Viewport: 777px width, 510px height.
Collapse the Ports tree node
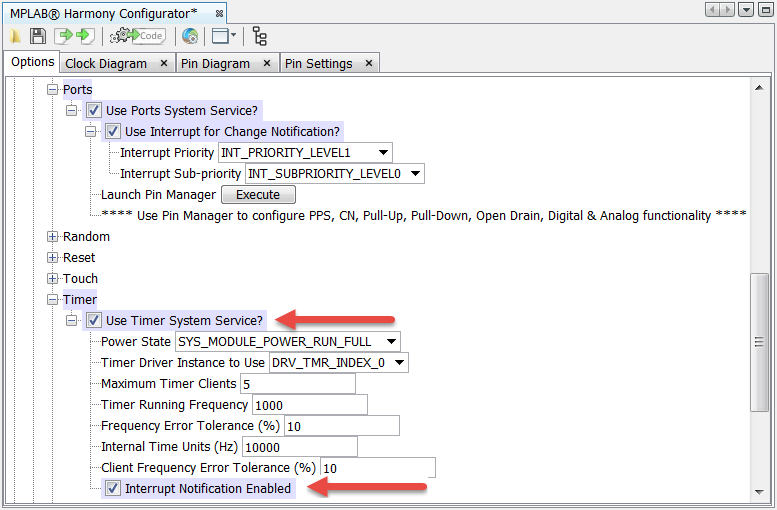(53, 90)
